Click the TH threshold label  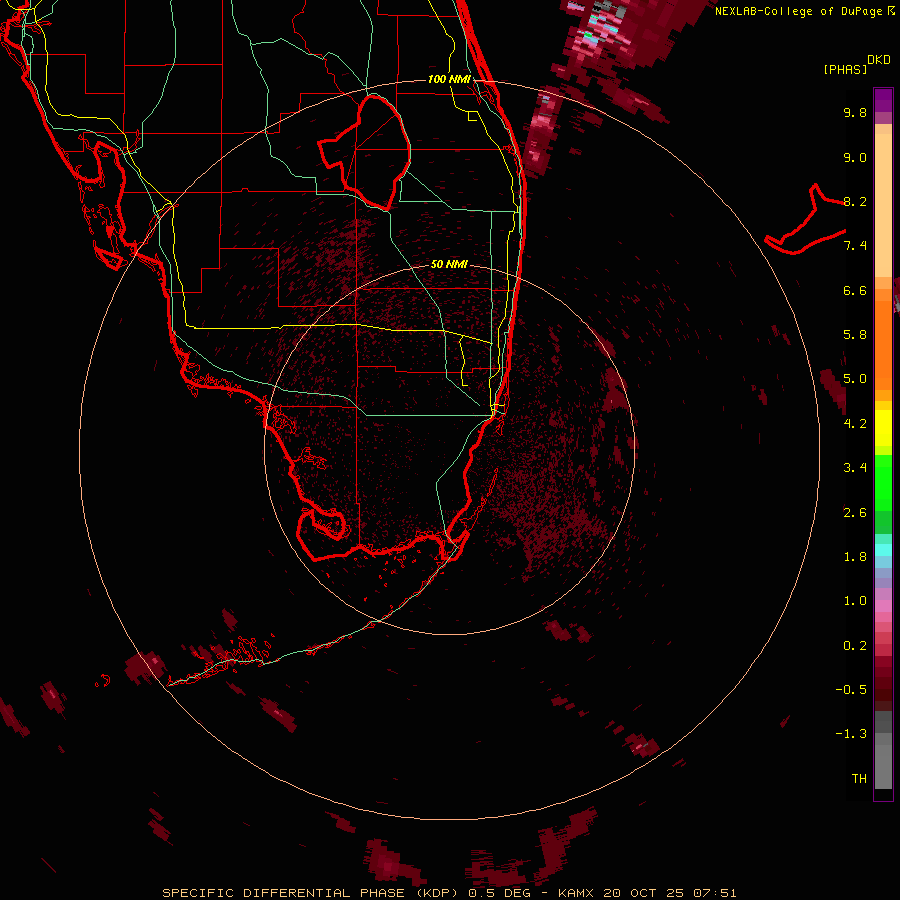(x=859, y=779)
